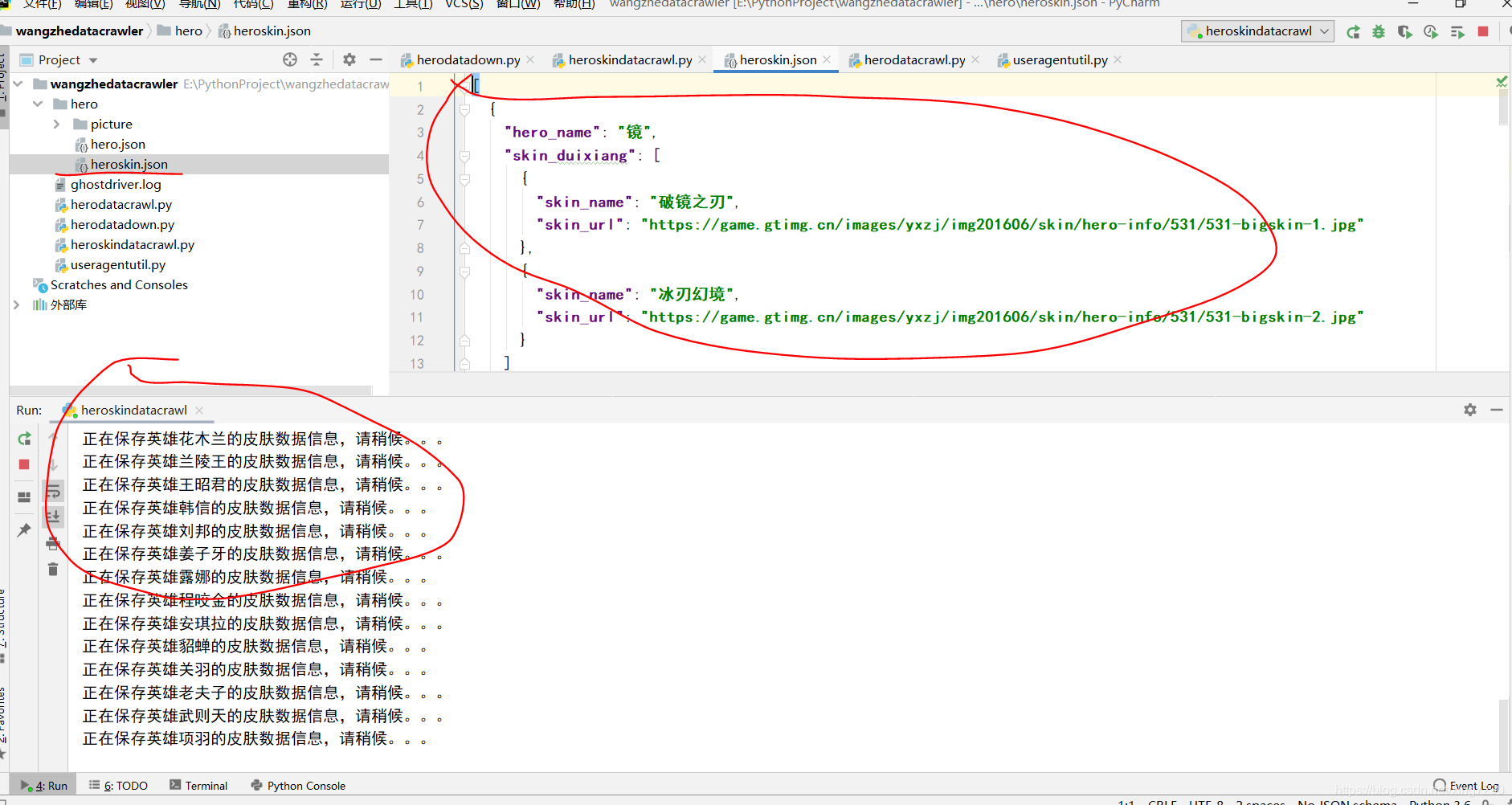Click the skin_url link on line 7
Image resolution: width=1512 pixels, height=805 pixels.
[1002, 225]
